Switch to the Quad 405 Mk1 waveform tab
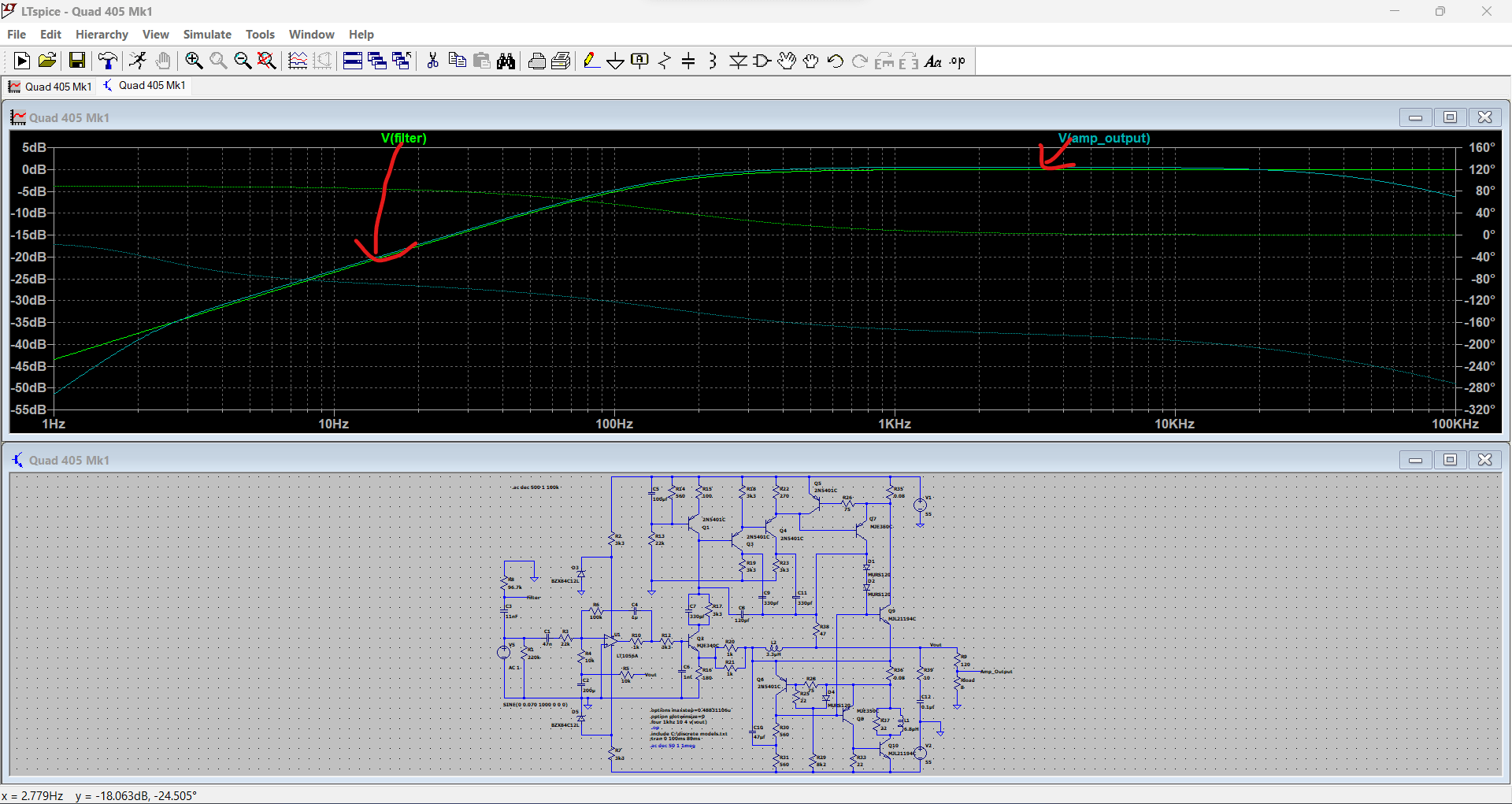 (50, 86)
